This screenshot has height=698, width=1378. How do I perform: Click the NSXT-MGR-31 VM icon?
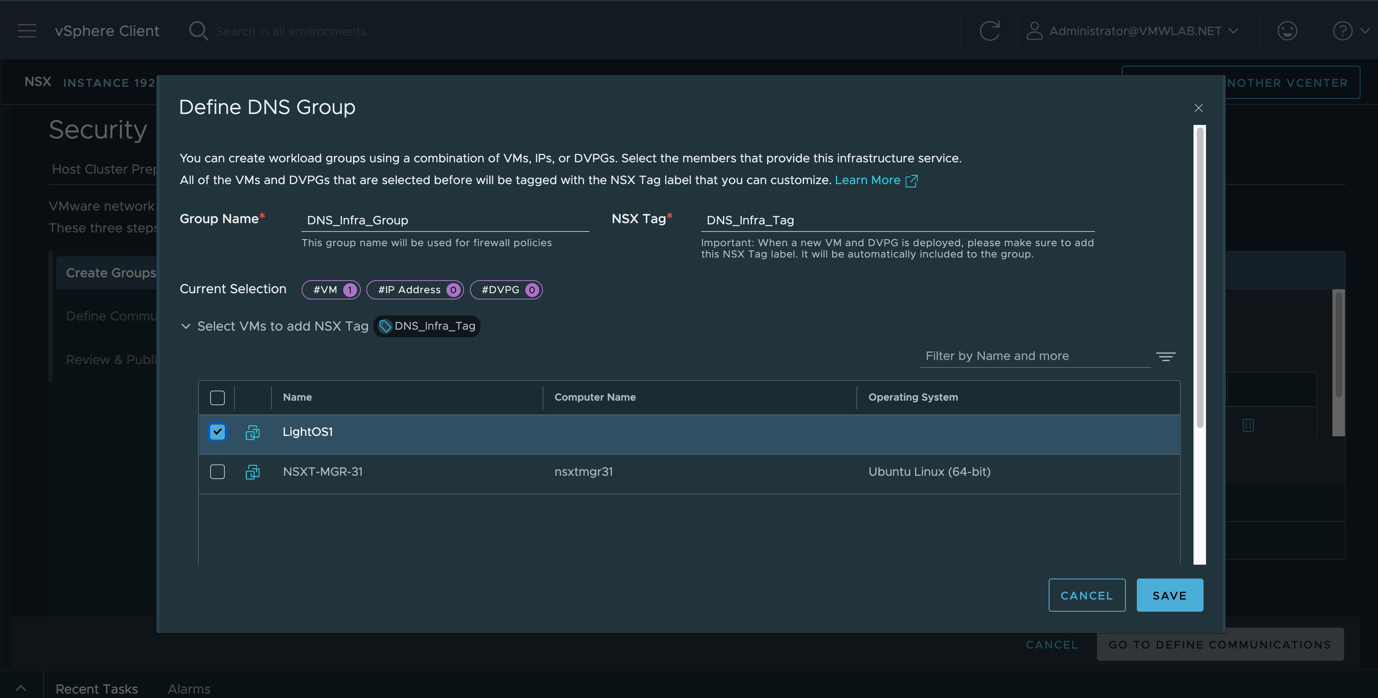(253, 472)
